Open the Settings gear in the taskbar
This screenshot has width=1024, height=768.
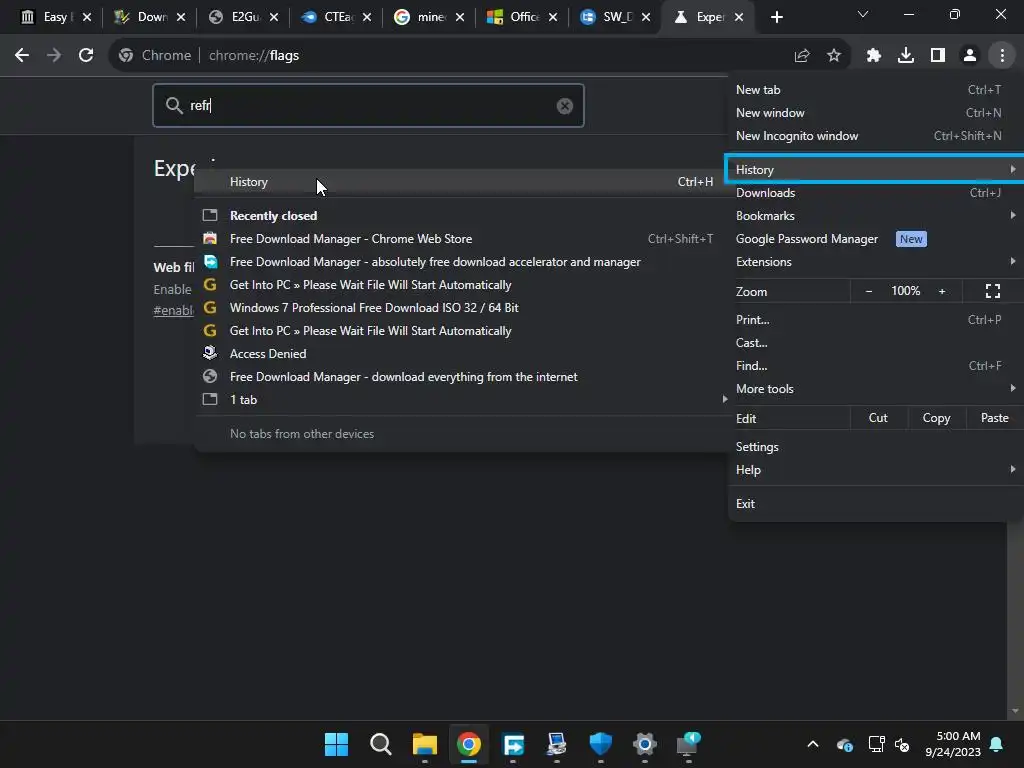point(644,744)
